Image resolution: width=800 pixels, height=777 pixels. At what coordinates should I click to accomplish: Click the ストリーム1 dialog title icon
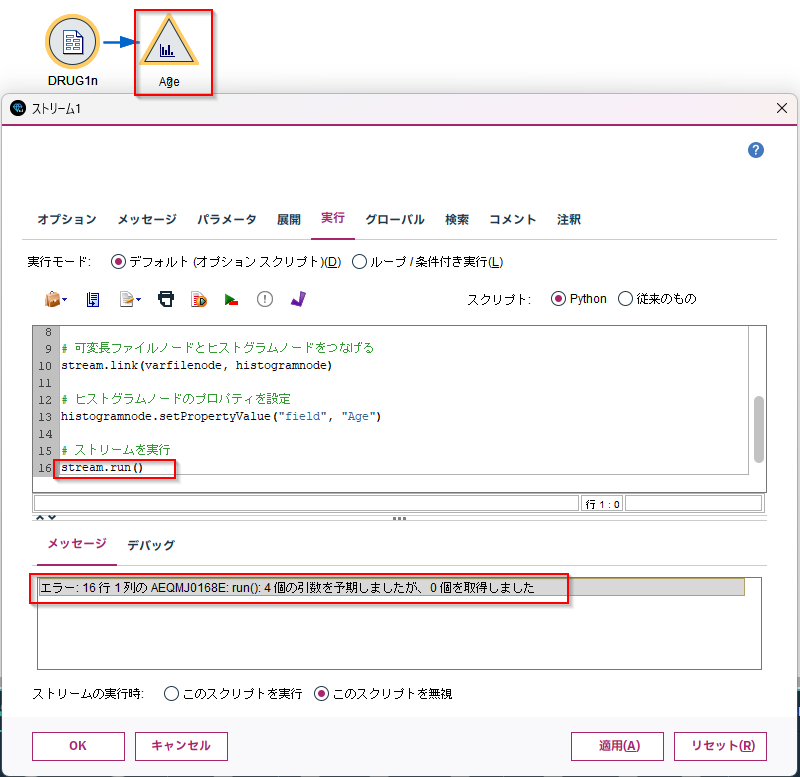pyautogui.click(x=18, y=108)
